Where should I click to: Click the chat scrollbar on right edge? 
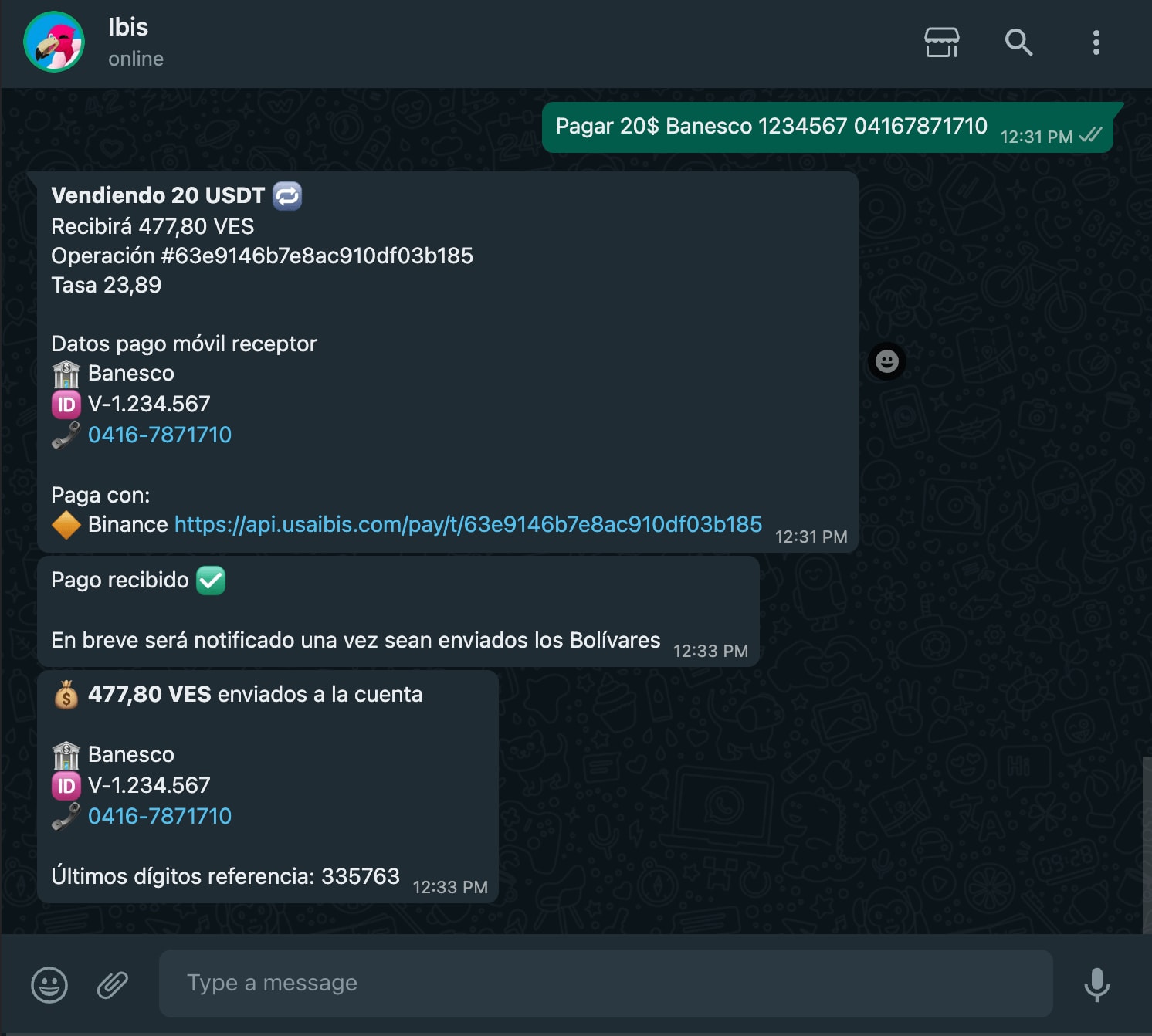click(x=1147, y=845)
